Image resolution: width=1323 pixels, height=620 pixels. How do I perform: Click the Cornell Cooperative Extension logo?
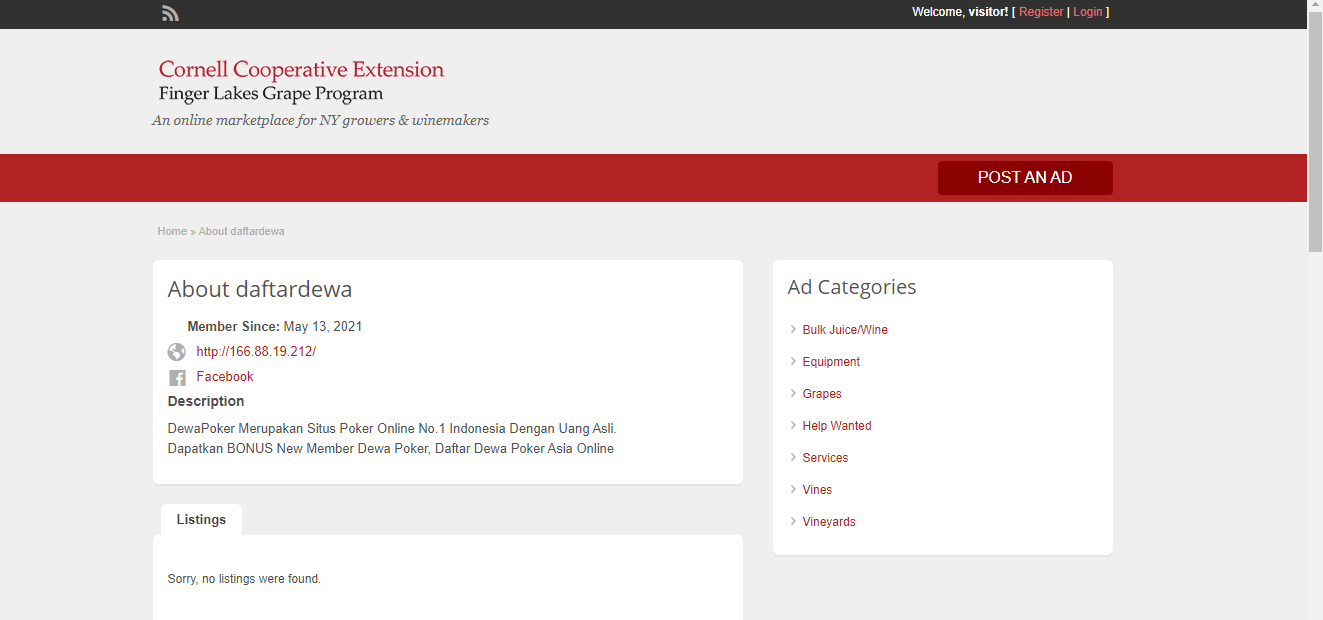[301, 81]
